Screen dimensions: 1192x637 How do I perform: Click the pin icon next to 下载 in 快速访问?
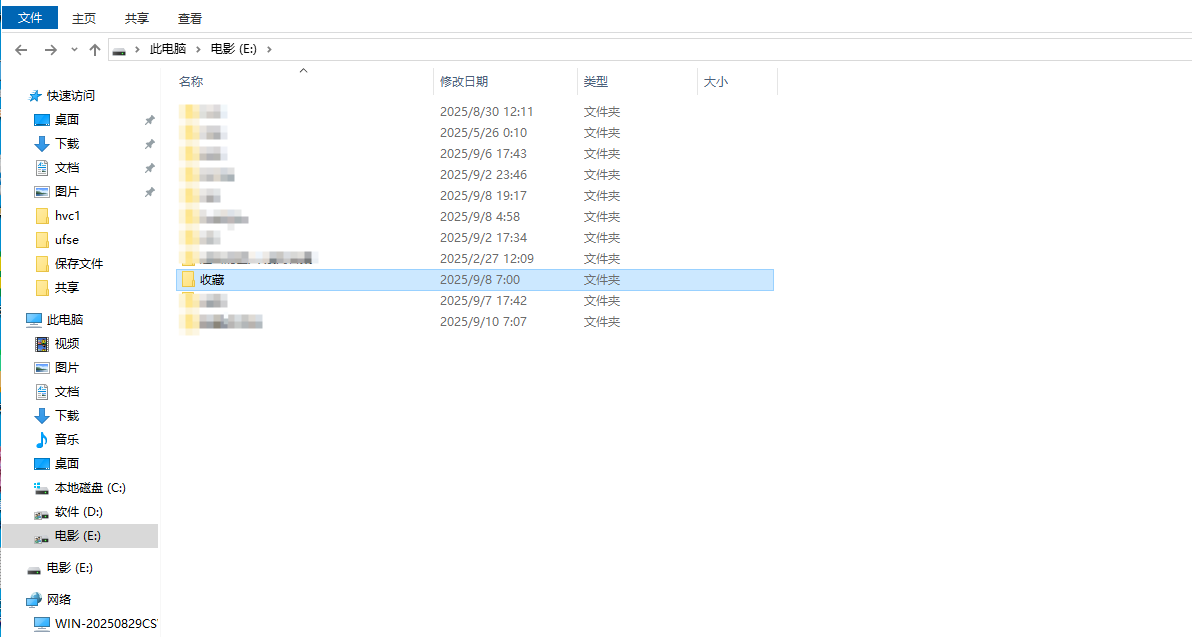(x=150, y=144)
